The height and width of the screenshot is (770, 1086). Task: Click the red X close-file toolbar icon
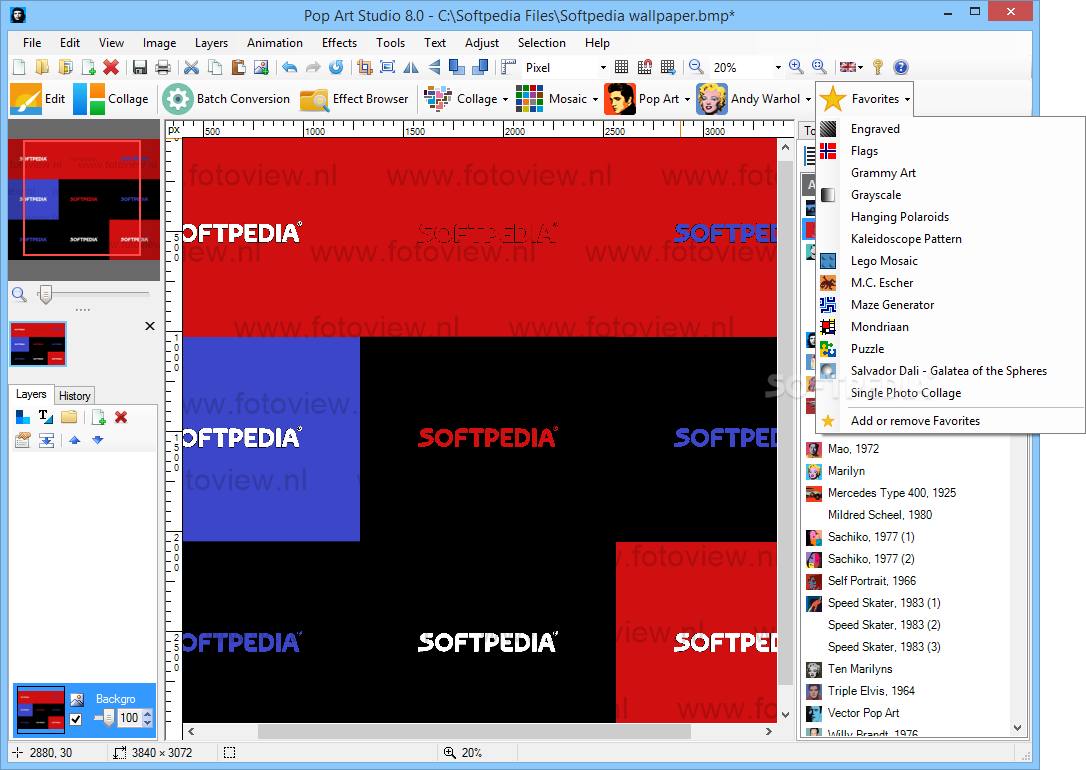pos(111,67)
